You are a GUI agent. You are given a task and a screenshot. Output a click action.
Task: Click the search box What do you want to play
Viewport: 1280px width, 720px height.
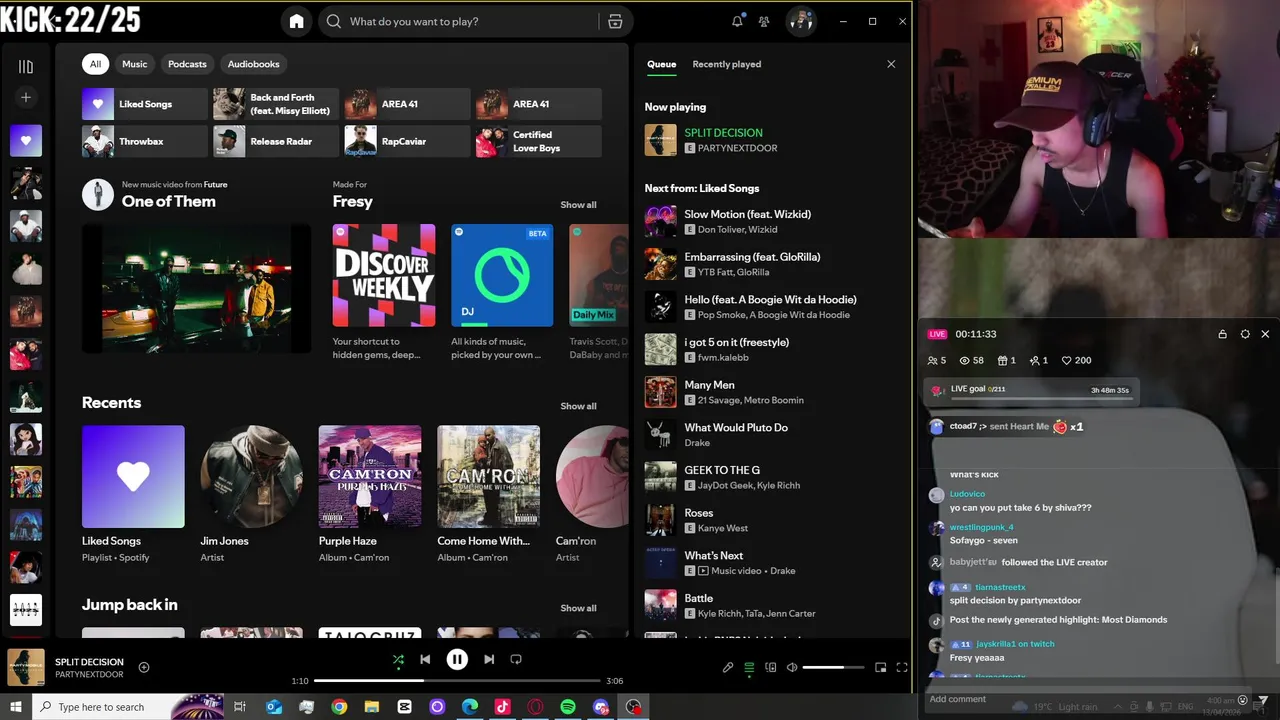(460, 21)
